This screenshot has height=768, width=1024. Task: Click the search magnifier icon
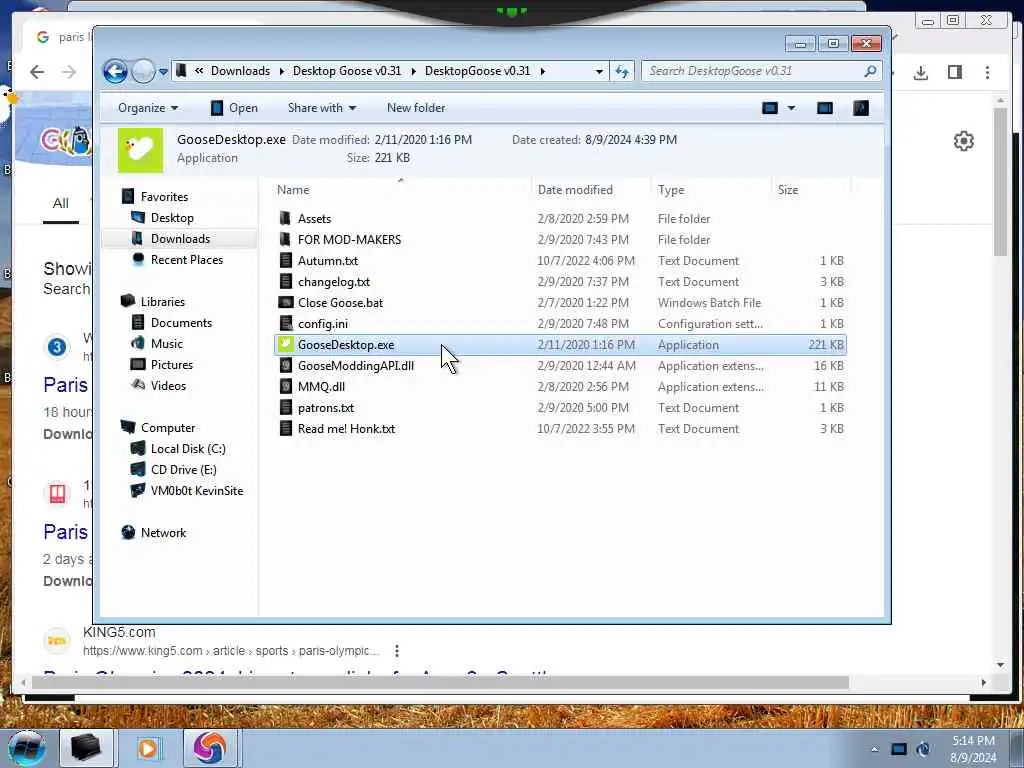coord(870,71)
